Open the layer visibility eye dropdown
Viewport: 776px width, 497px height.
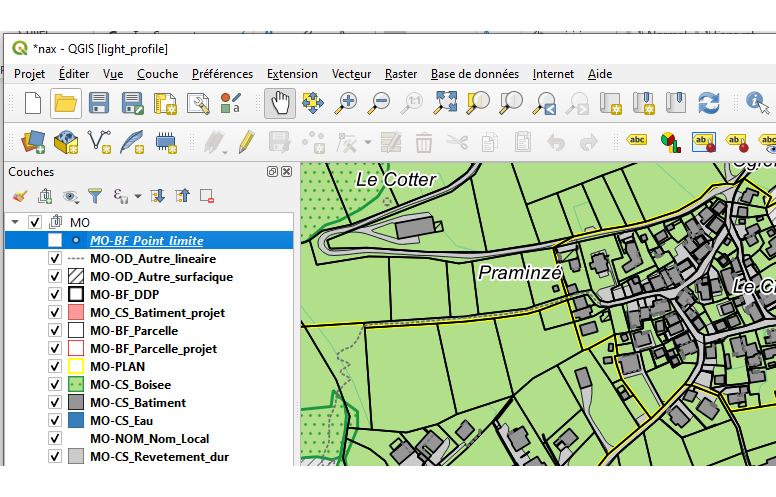[x=71, y=196]
